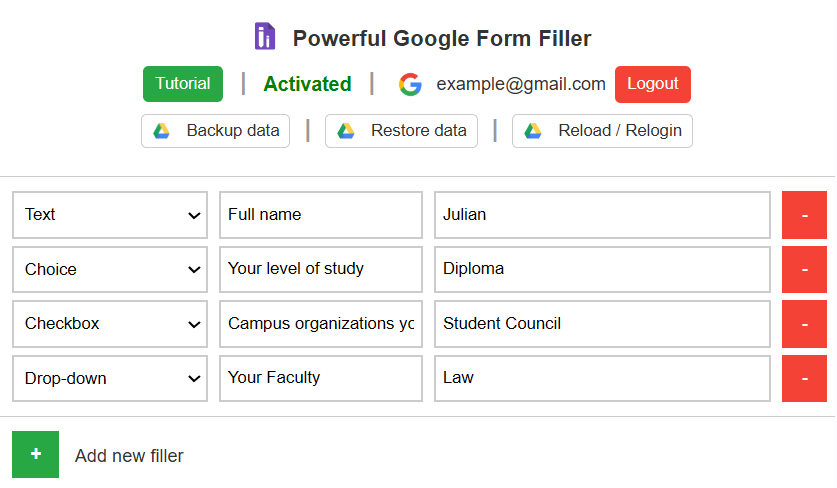The image size is (837, 488).
Task: Expand the Choice type dropdown
Action: tap(110, 269)
